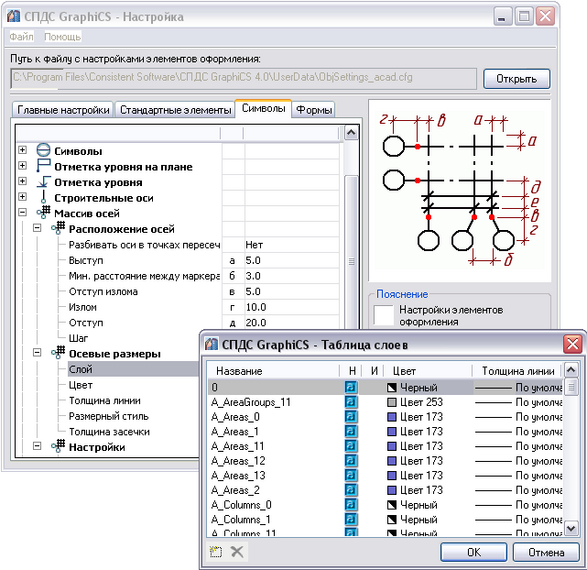Select the Размерный стиль tree row
Image resolution: width=587 pixels, height=570 pixels.
coord(109,416)
